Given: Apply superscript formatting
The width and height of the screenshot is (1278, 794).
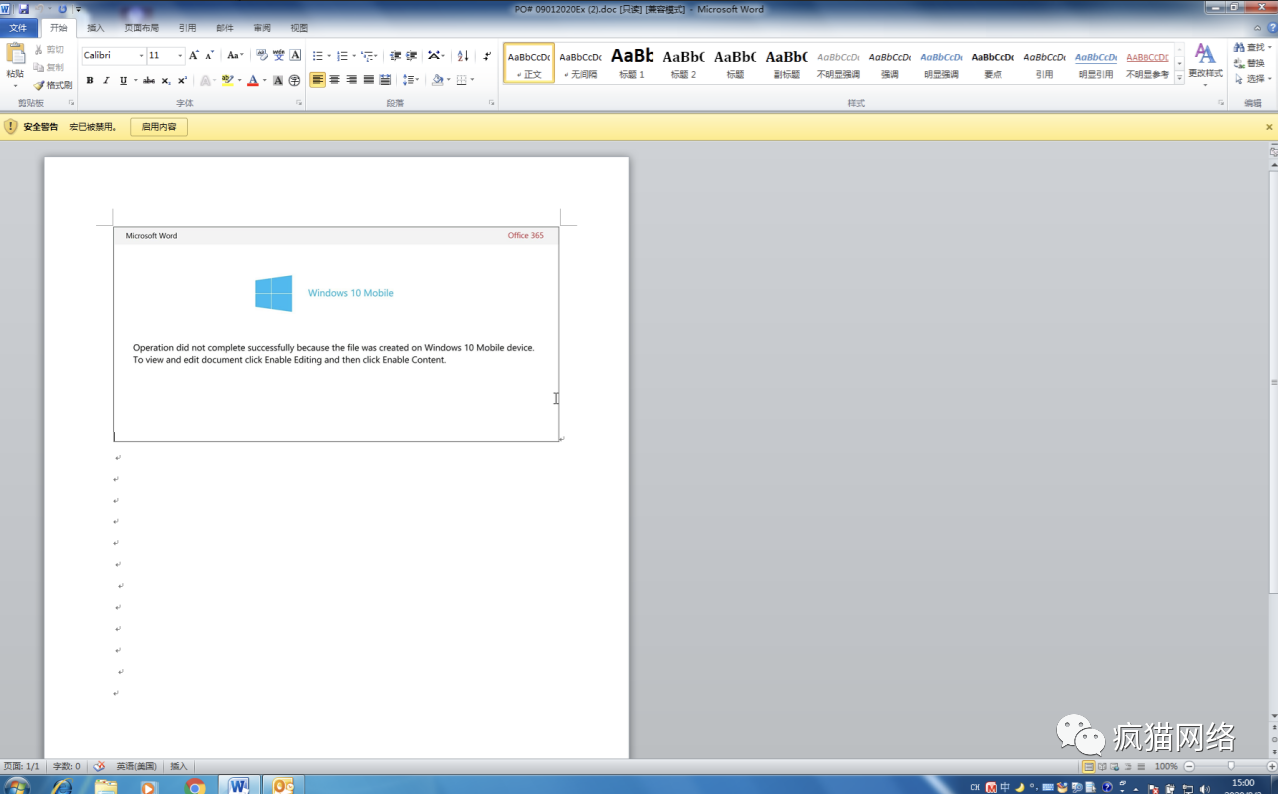Looking at the screenshot, I should click(x=182, y=80).
